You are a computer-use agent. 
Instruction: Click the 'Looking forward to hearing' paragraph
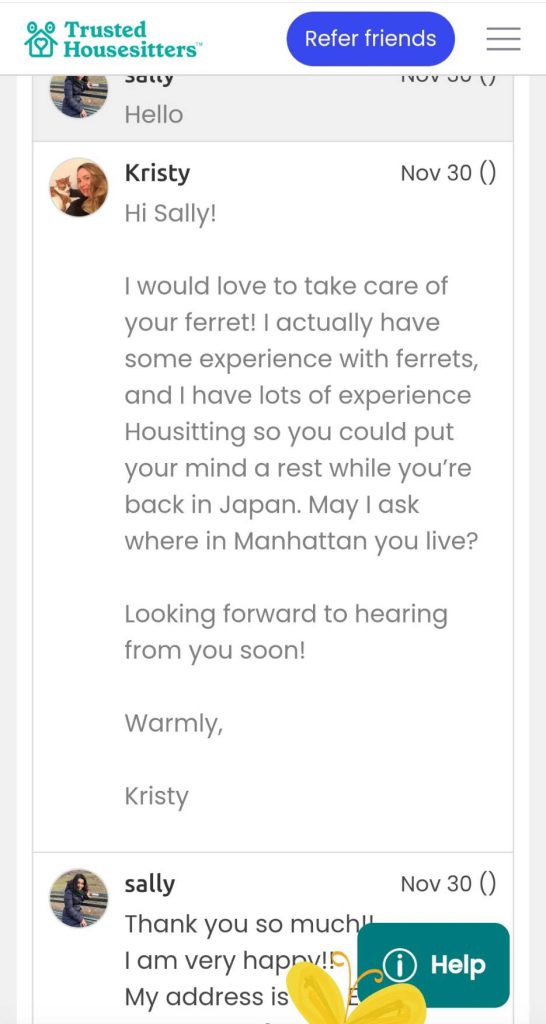tap(286, 632)
